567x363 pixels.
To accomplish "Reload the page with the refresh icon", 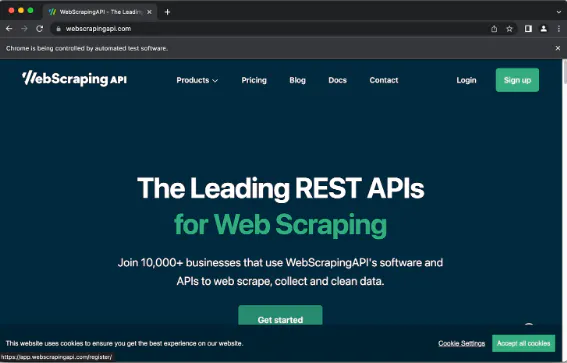I will click(39, 29).
